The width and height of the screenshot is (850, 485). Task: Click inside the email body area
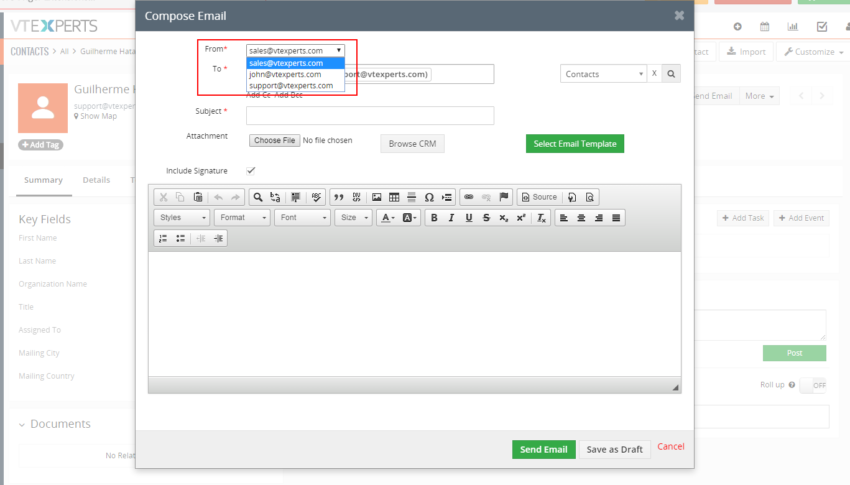tap(415, 314)
